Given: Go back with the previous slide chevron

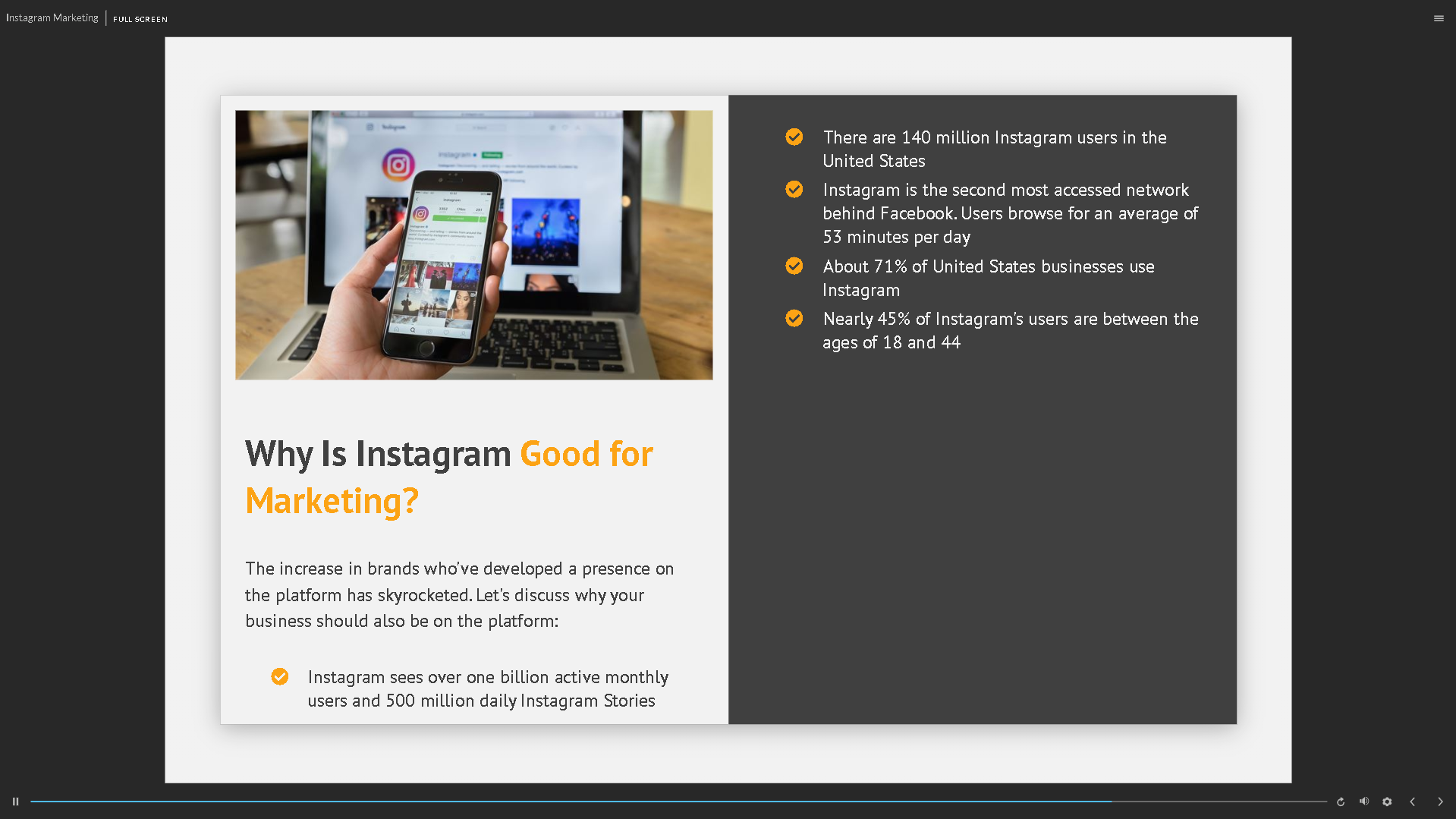Looking at the screenshot, I should point(1413,801).
